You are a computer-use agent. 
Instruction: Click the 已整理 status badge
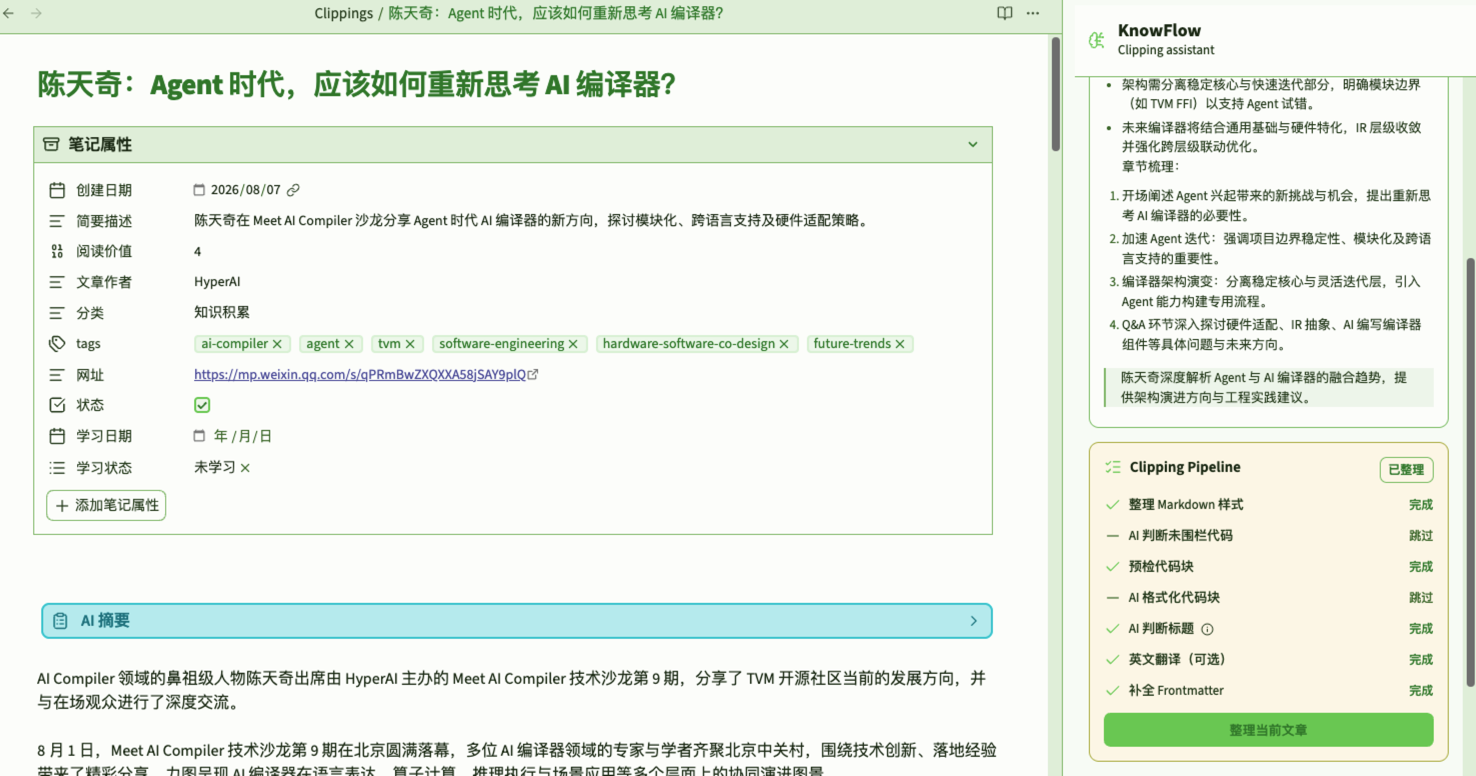[1406, 470]
